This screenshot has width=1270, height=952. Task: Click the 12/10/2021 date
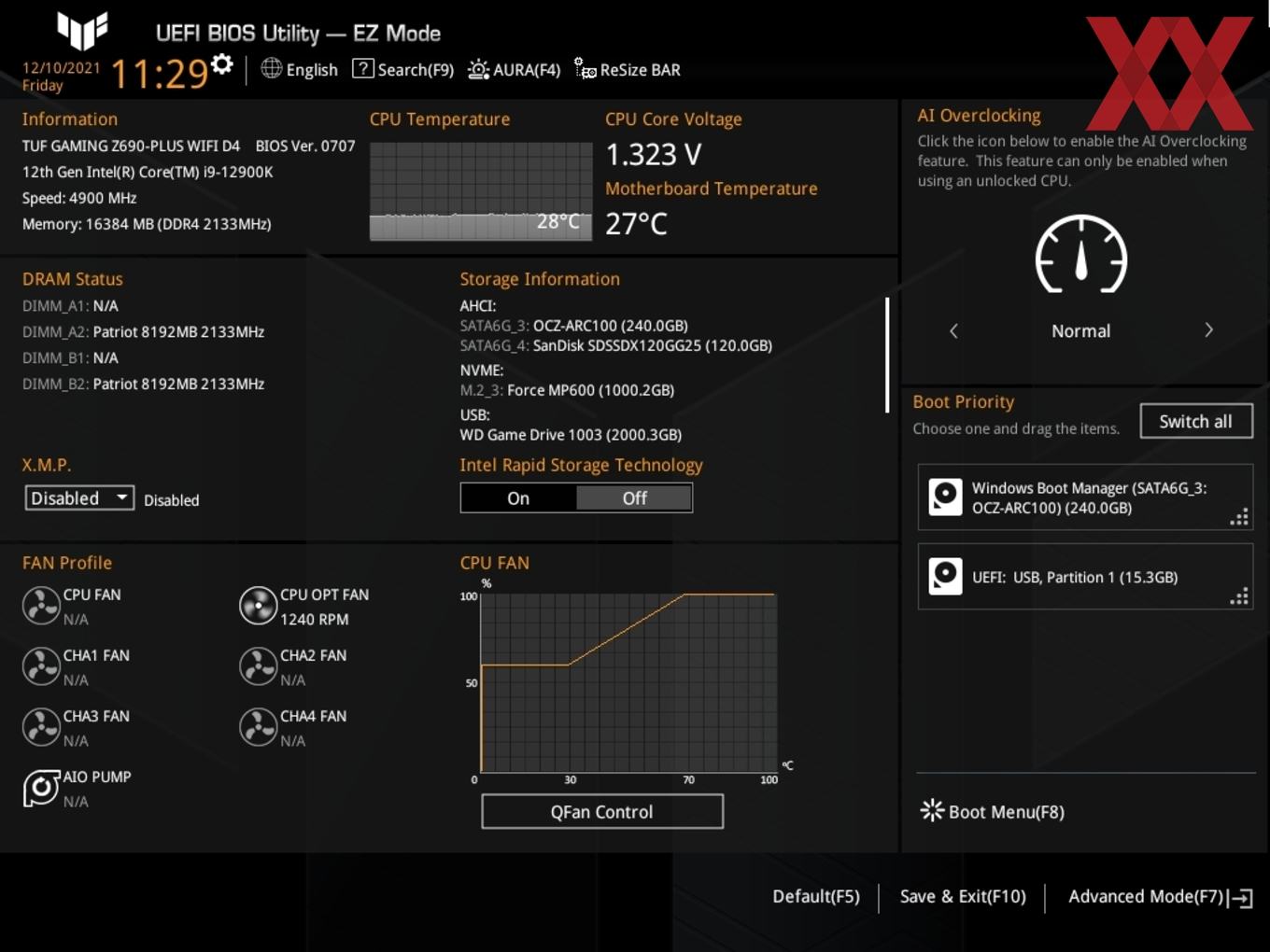tap(62, 67)
